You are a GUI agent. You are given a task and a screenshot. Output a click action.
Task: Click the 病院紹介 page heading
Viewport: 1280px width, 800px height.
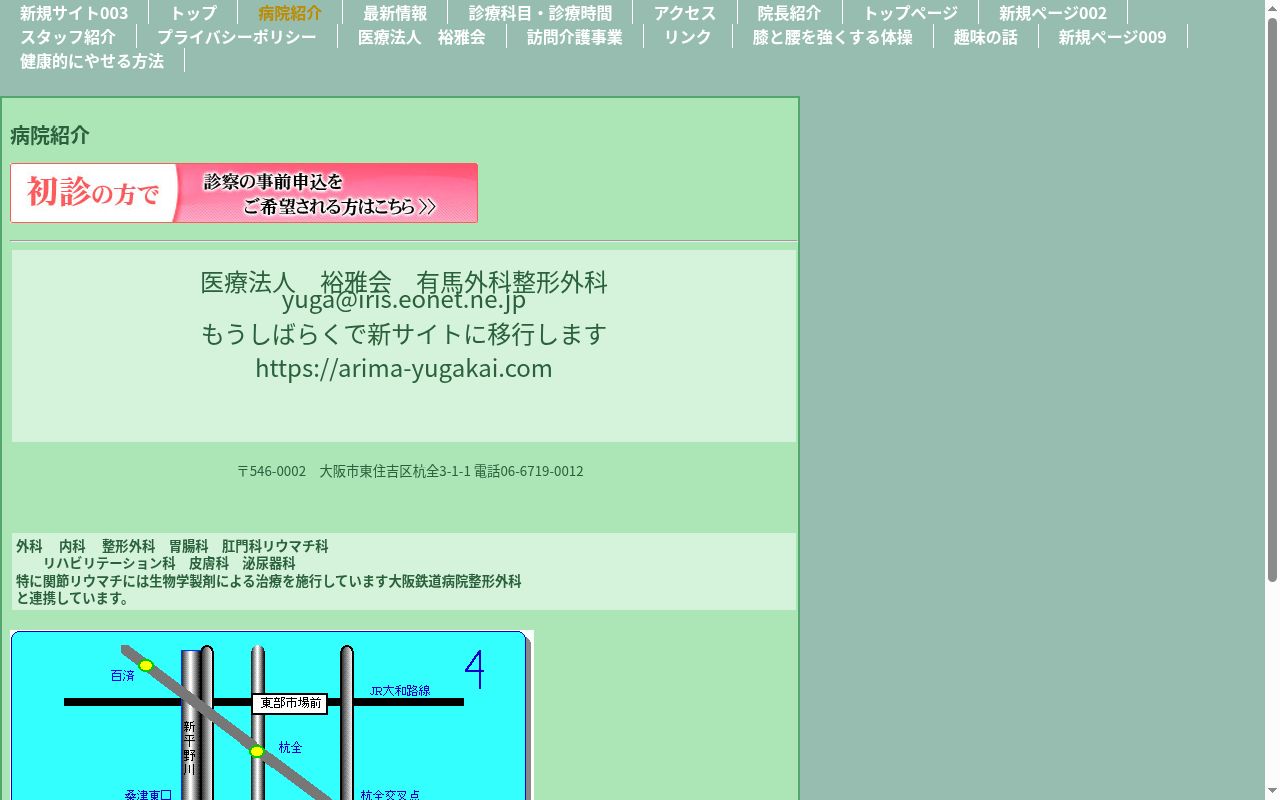coord(50,135)
